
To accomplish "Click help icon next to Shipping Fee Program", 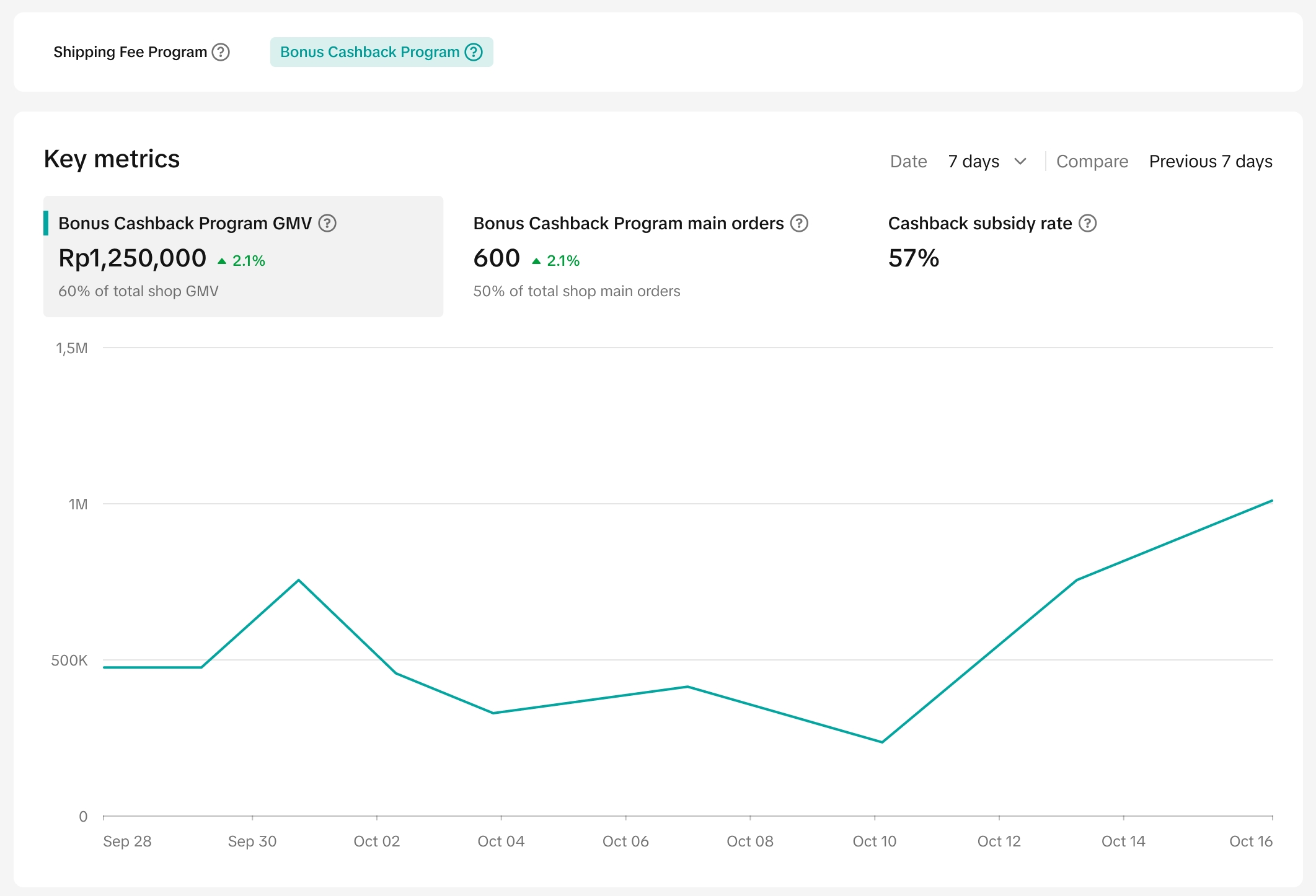I will 221,52.
